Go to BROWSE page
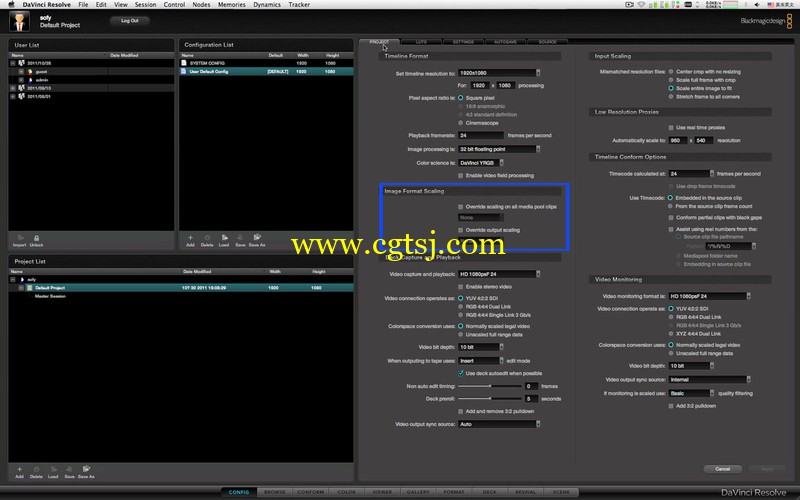The width and height of the screenshot is (800, 500). coord(274,492)
